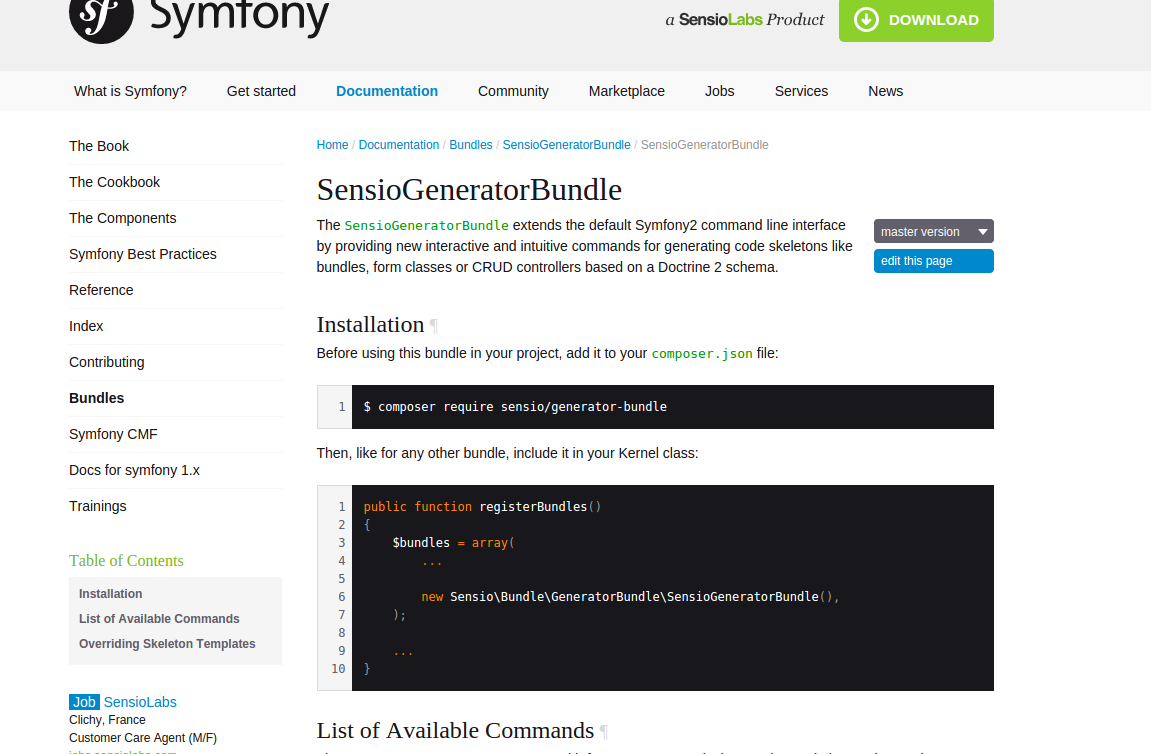Screen dimensions: 1151x754
Task: Open The Cookbook in sidebar
Action: [115, 182]
